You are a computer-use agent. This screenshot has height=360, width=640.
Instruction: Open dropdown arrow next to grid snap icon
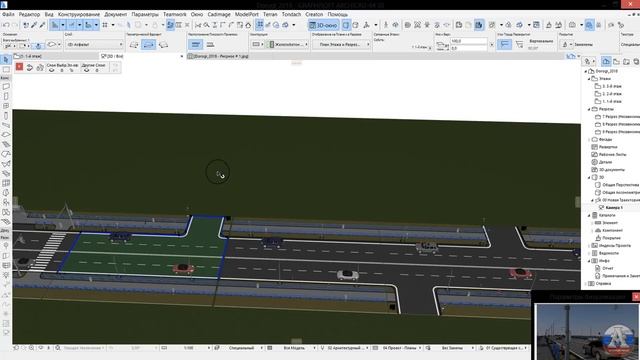(113, 25)
